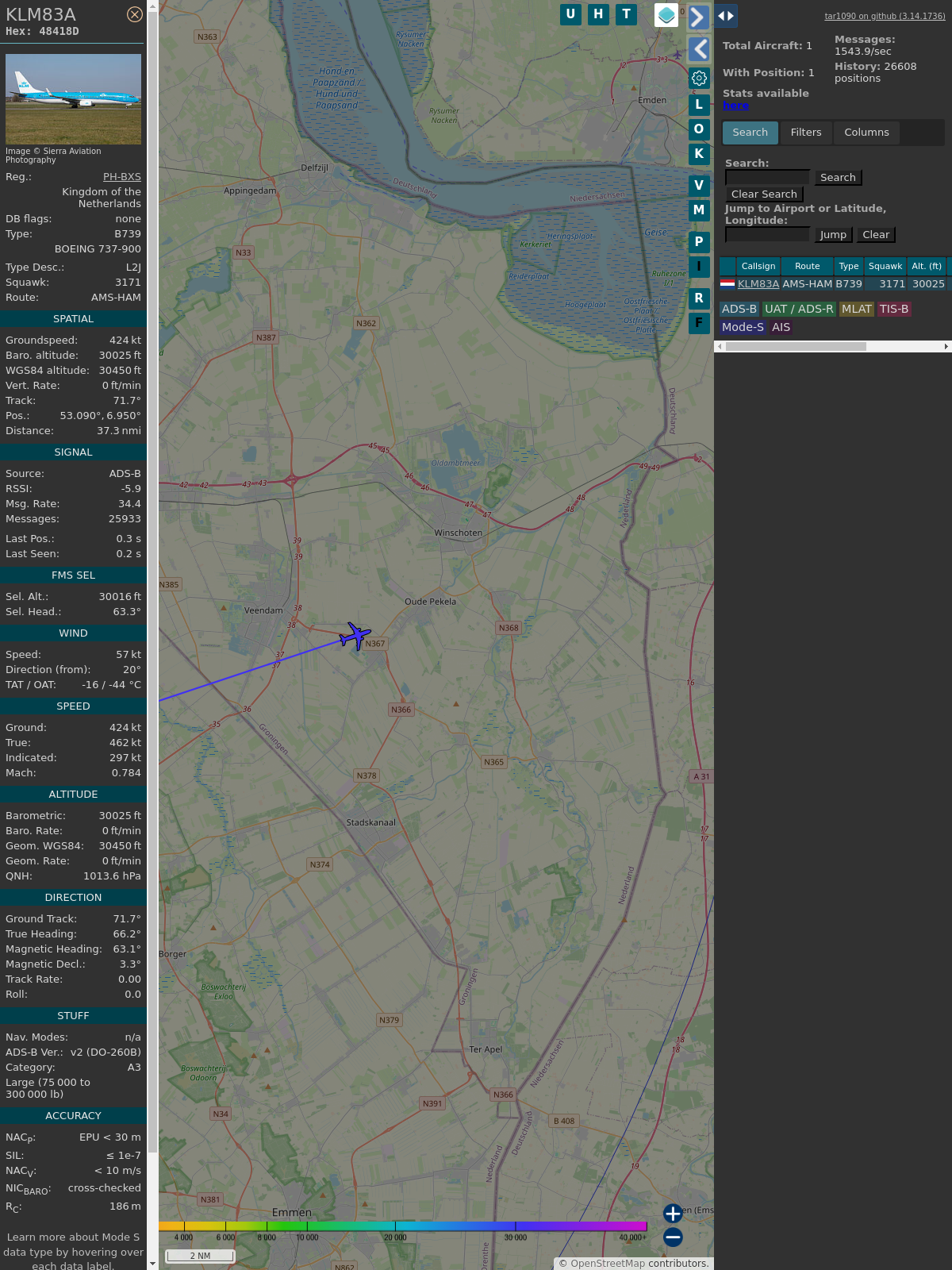The height and width of the screenshot is (1270, 952).
Task: Toggle the R map option
Action: [x=699, y=298]
